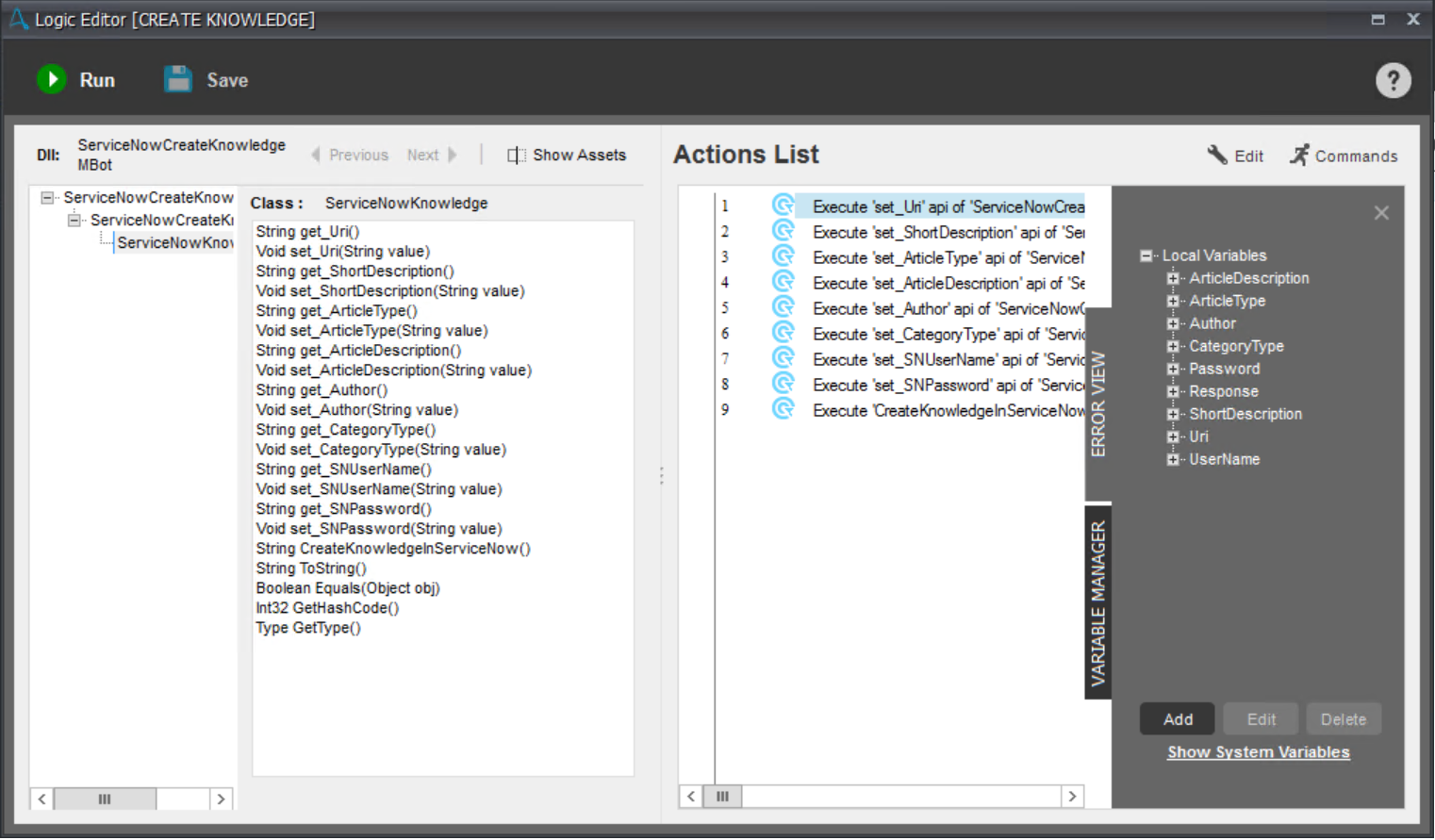Screen dimensions: 1435x840
Task: Collapse the root ServiceNowCreateKnow tree node
Action: tap(47, 198)
